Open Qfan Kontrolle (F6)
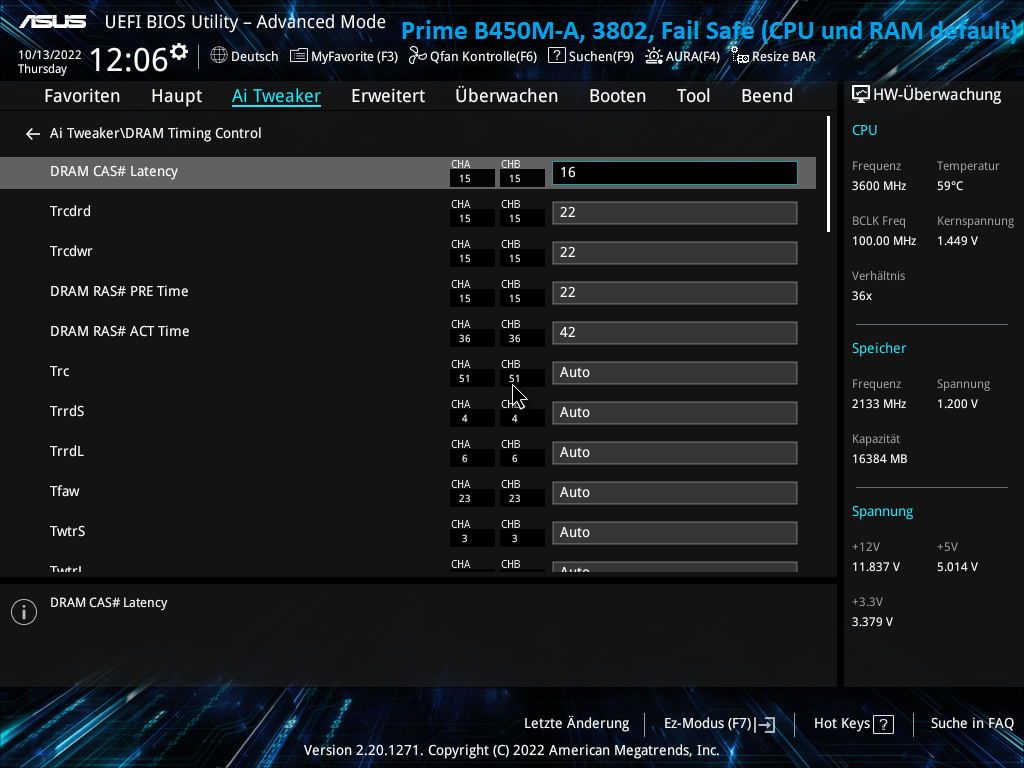Viewport: 1024px width, 768px height. [473, 56]
